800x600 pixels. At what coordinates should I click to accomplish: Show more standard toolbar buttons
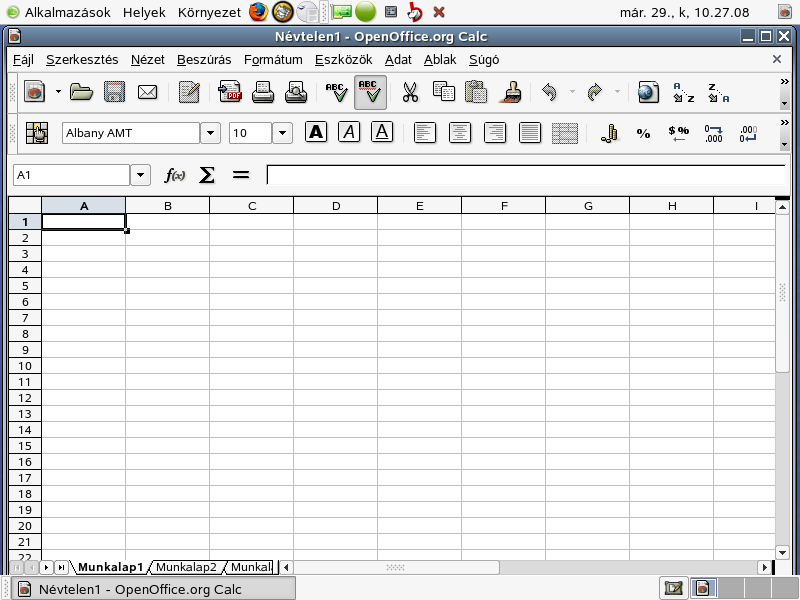click(x=785, y=82)
